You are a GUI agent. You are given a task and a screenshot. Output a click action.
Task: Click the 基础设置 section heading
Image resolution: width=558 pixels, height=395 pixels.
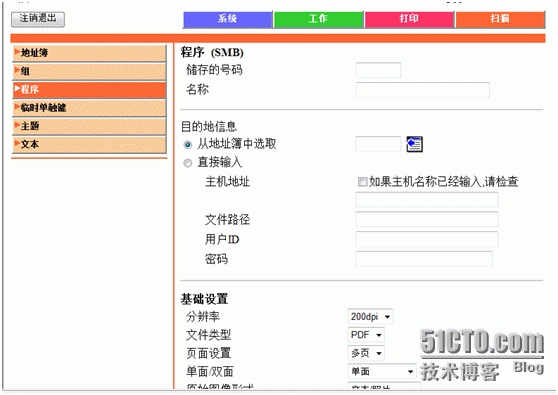[204, 299]
